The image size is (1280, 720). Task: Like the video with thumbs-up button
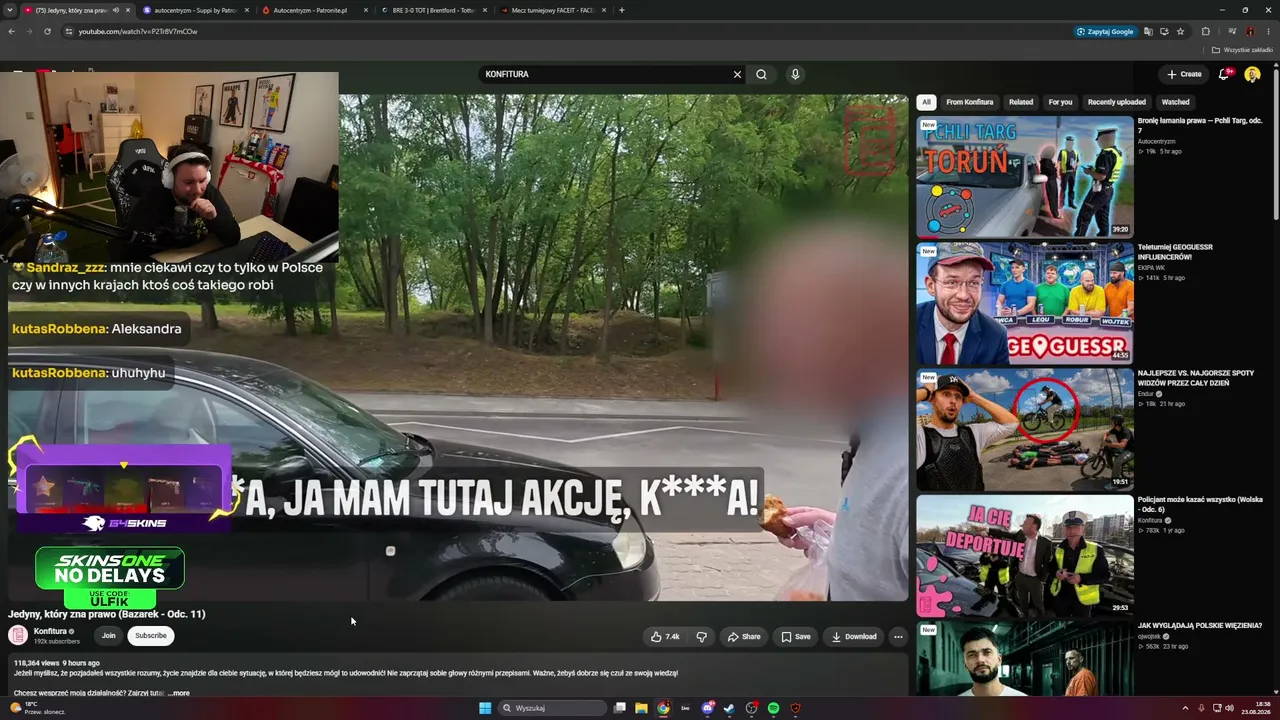(x=665, y=636)
